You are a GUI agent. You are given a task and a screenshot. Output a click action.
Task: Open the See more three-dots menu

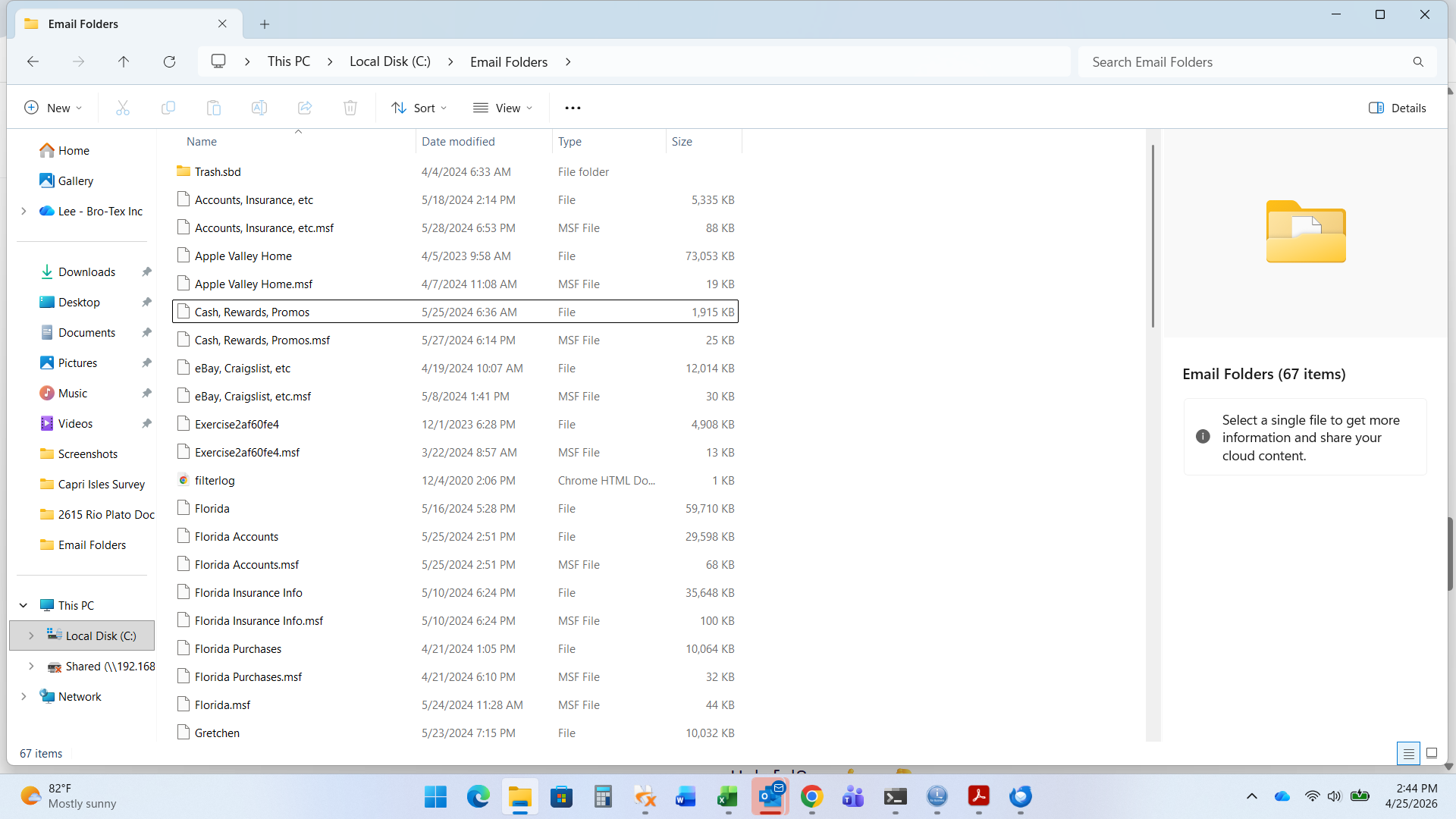coord(573,108)
